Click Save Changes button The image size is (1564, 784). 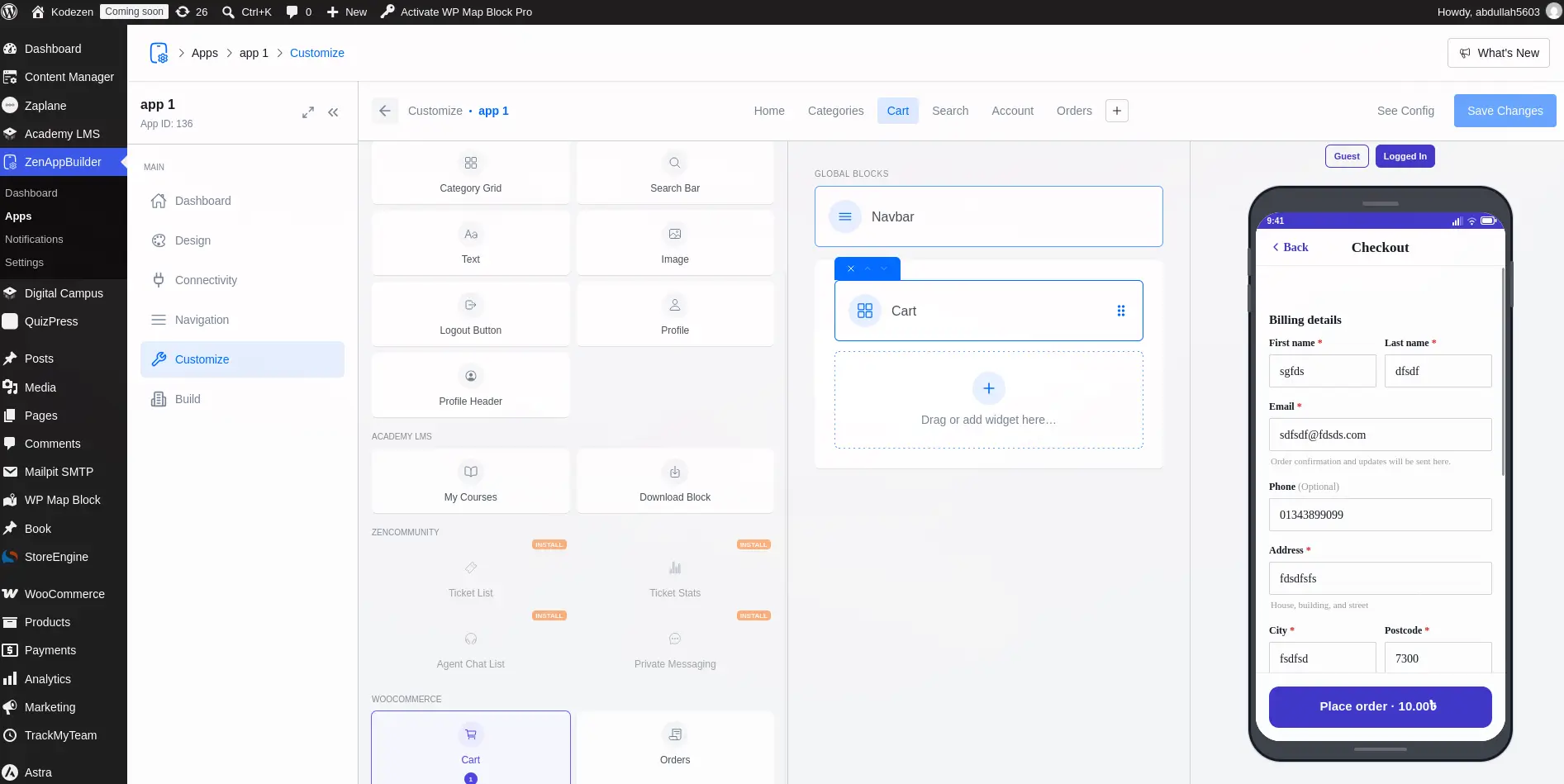click(x=1505, y=111)
